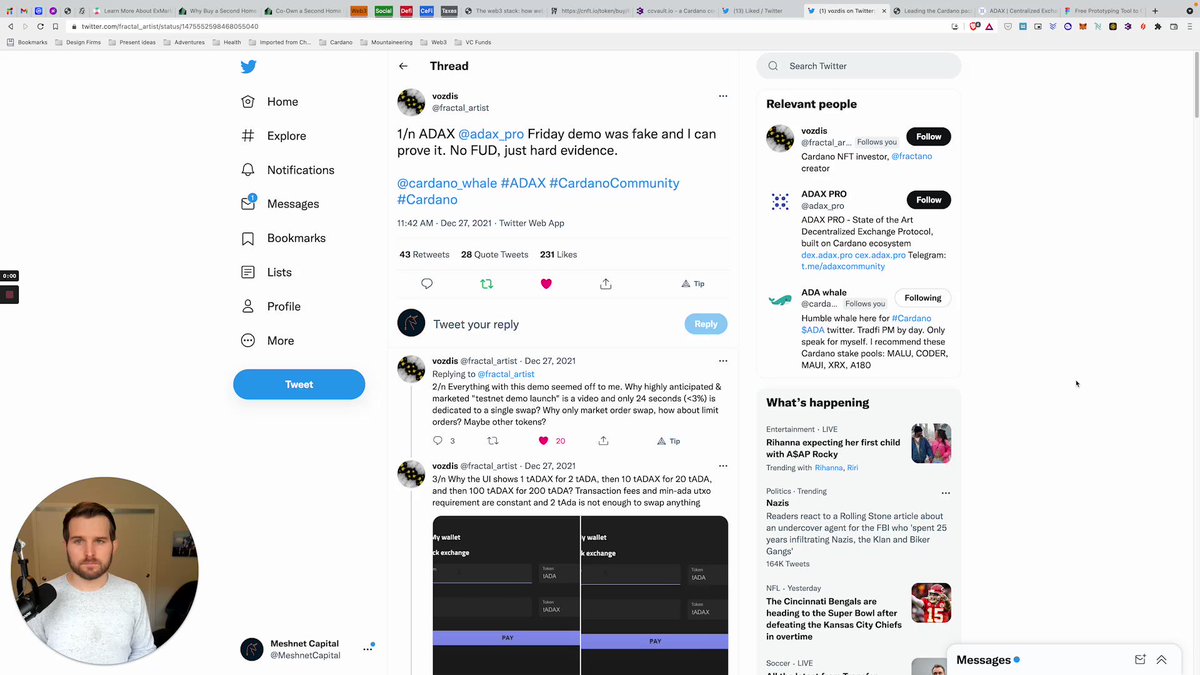This screenshot has height=675, width=1200.
Task: Open VC Funds bookmarks folder
Action: coord(472,42)
